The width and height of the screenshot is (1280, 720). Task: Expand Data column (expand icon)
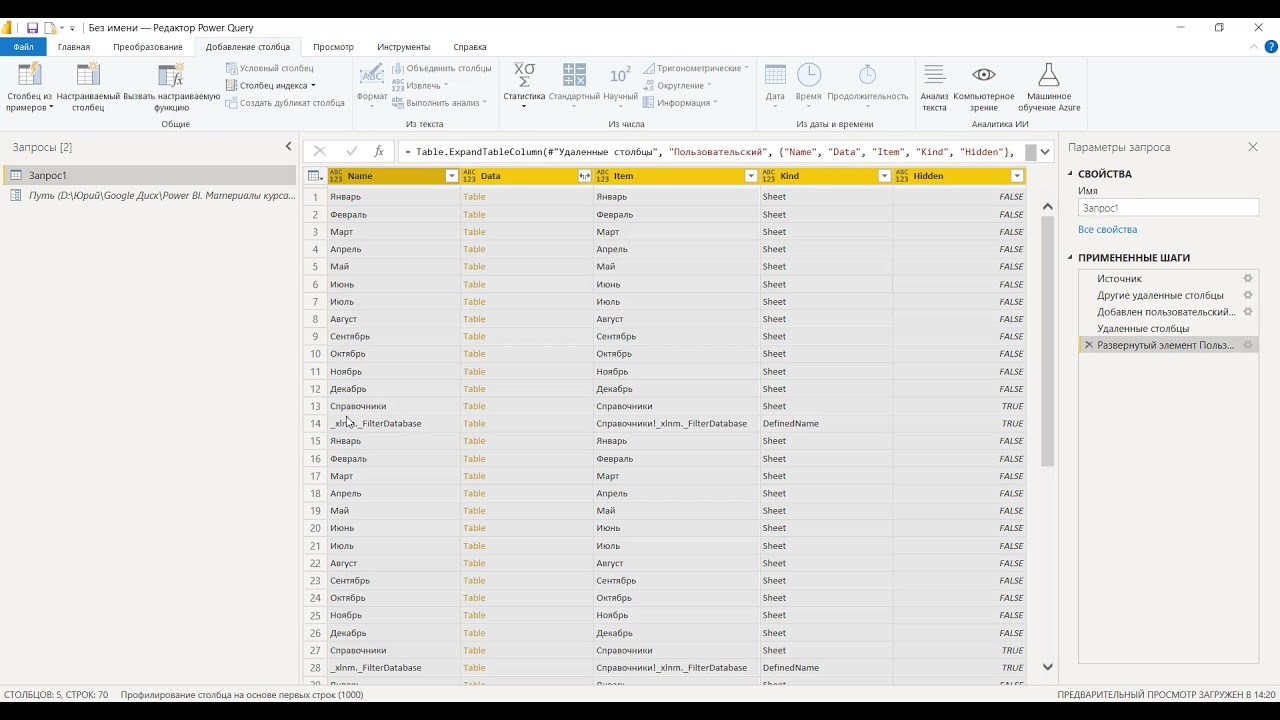click(x=585, y=176)
